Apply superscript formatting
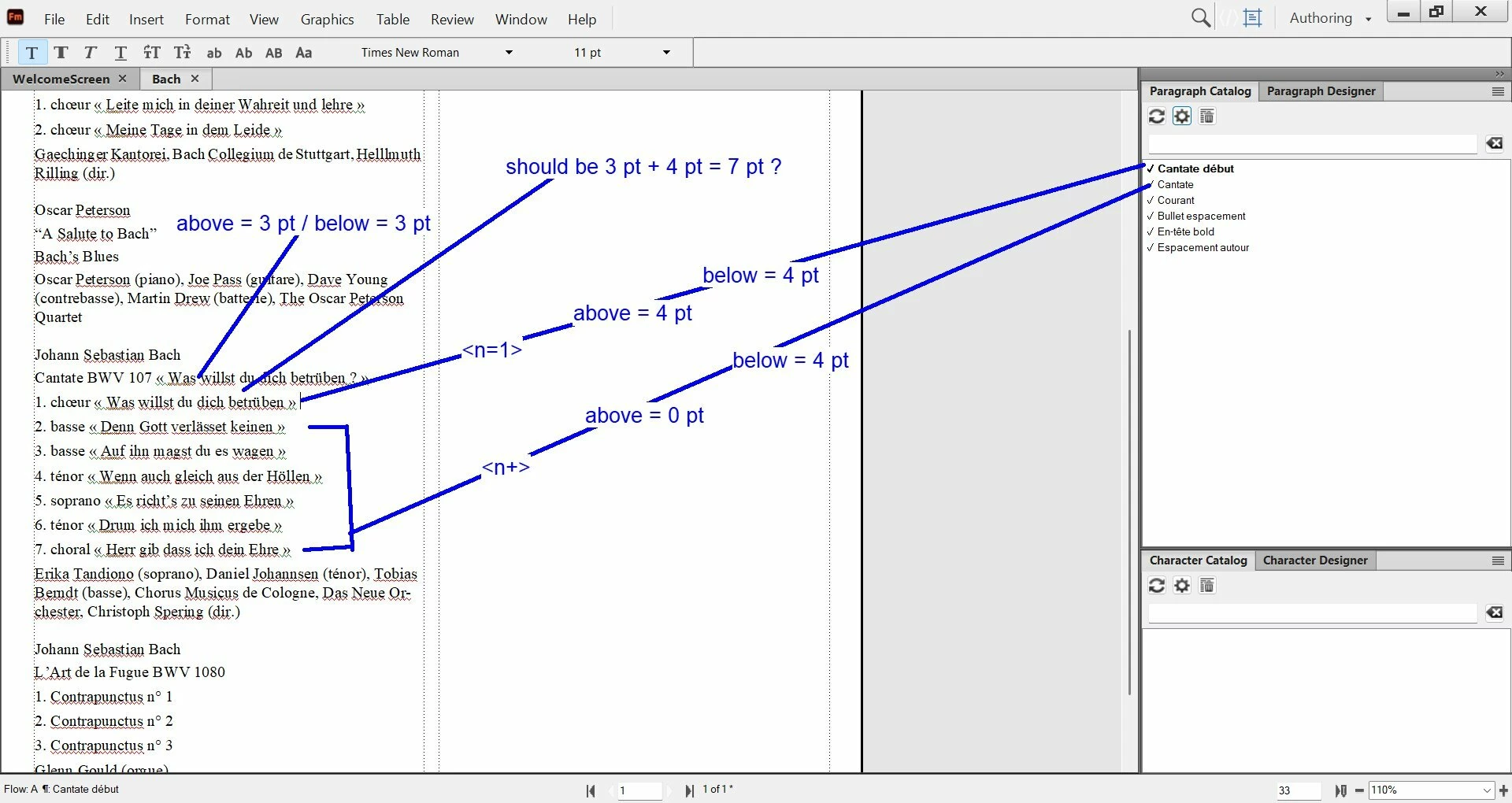Screen dimensions: 1512x803 (x=151, y=53)
